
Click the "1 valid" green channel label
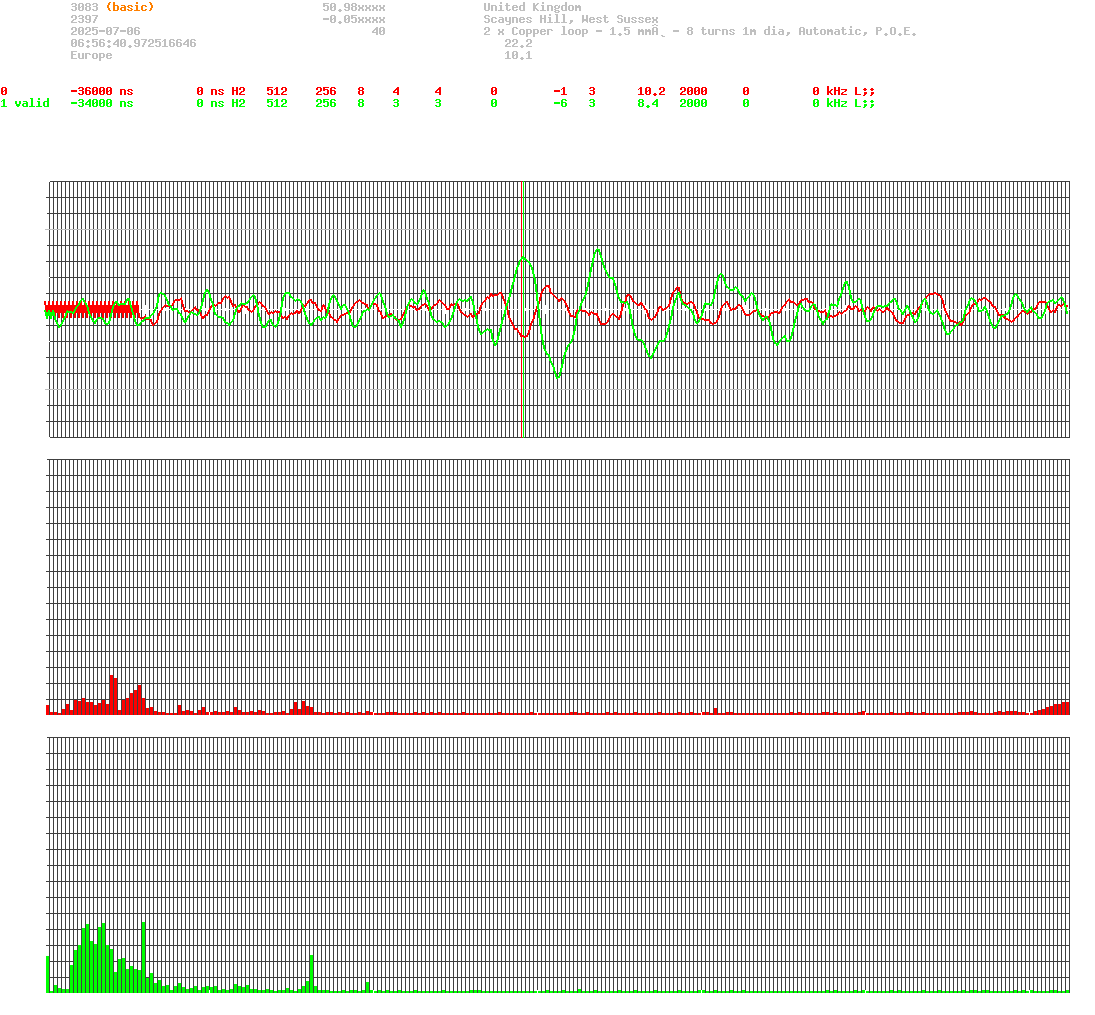(x=25, y=103)
